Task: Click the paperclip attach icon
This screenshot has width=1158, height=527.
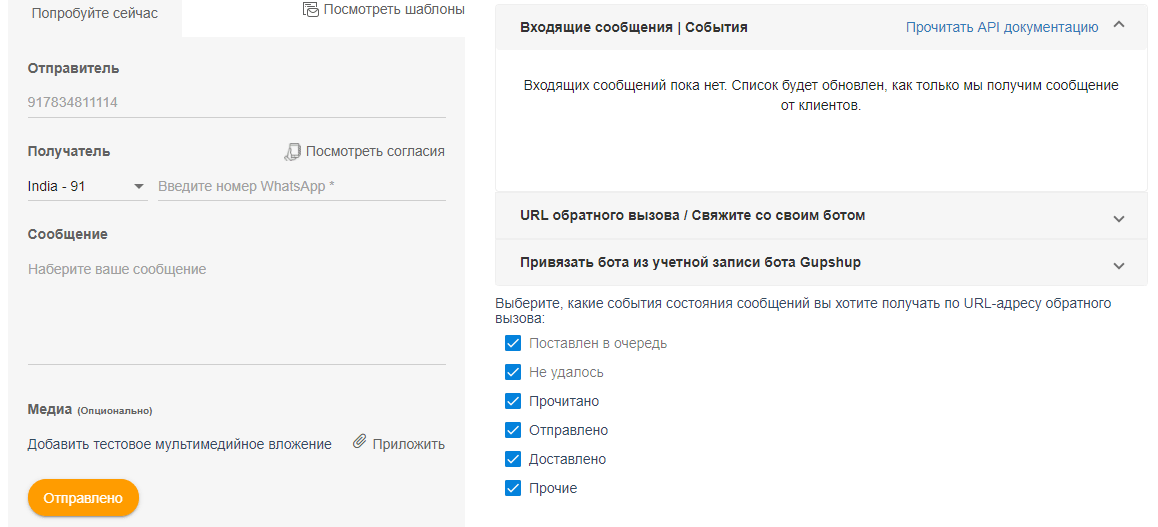Action: [360, 442]
